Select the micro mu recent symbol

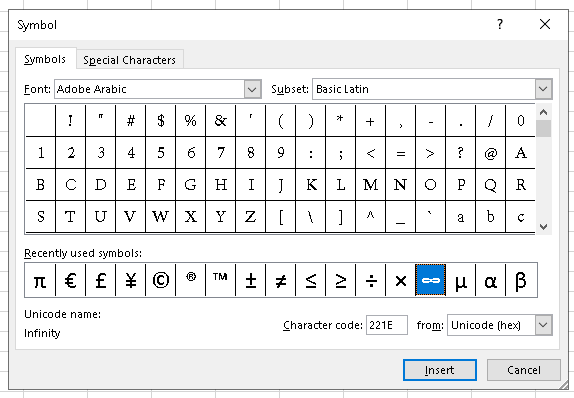[461, 280]
